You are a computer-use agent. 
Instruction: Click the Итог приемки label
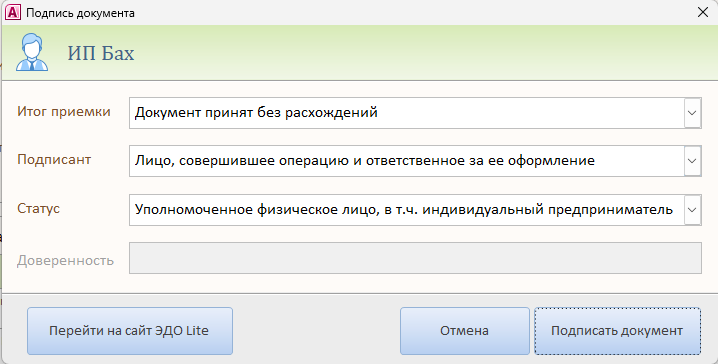[64, 112]
